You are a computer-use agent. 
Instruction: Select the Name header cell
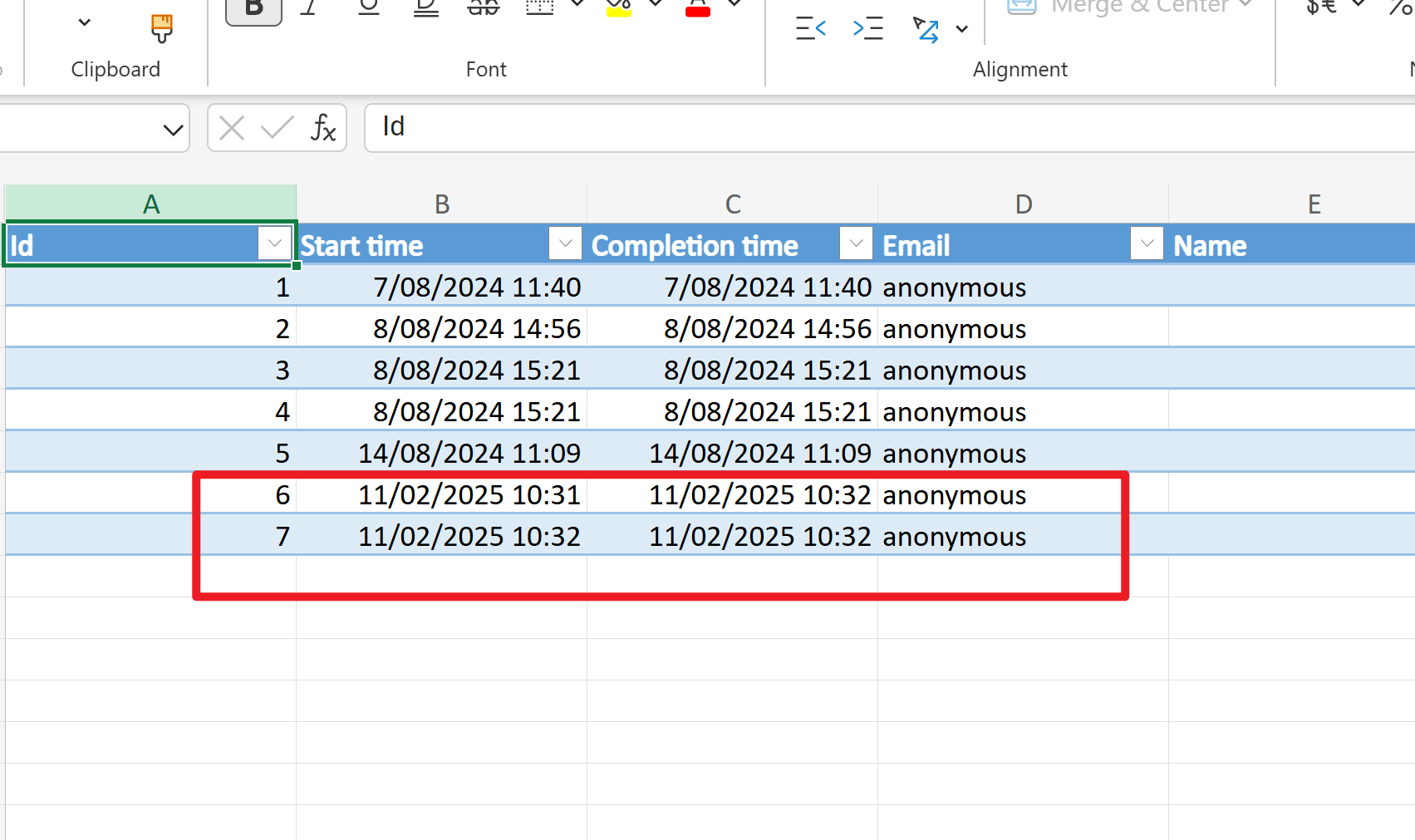(x=1292, y=244)
